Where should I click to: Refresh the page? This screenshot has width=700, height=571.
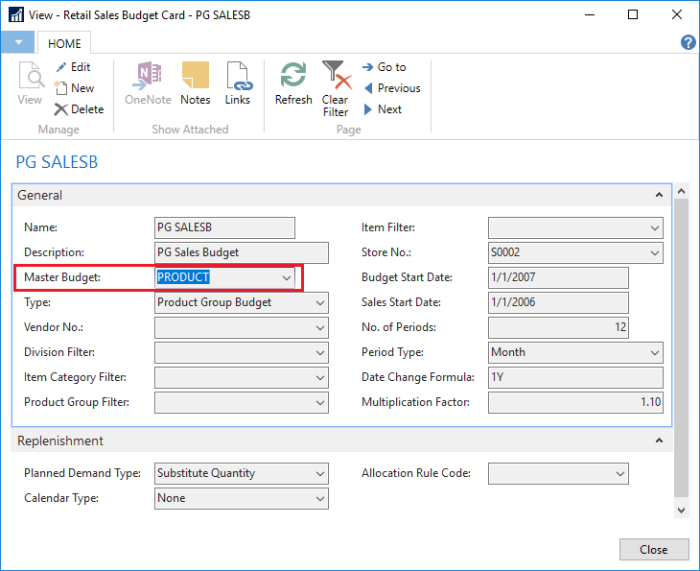pyautogui.click(x=293, y=83)
